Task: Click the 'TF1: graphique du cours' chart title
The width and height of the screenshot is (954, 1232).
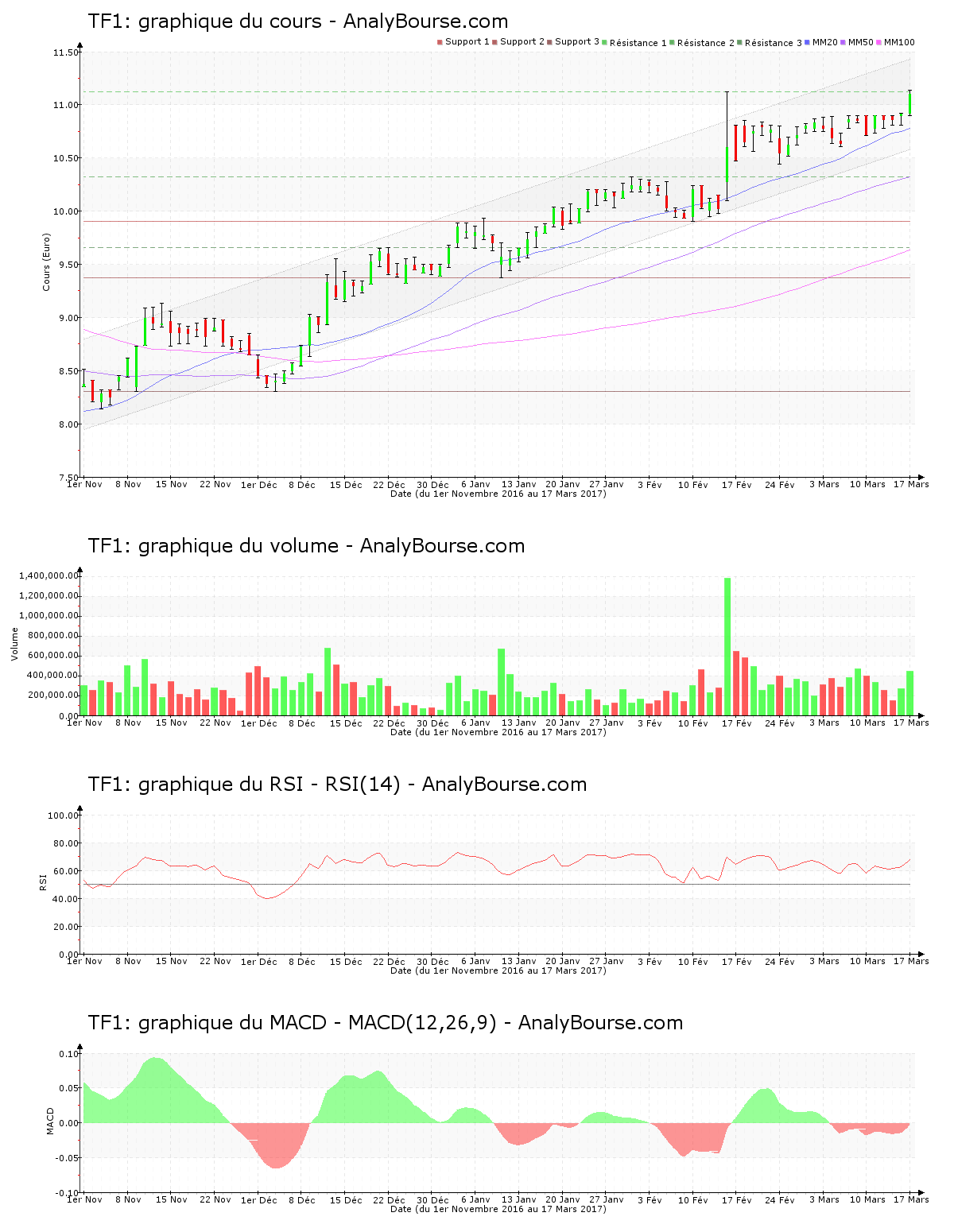Action: pos(298,21)
